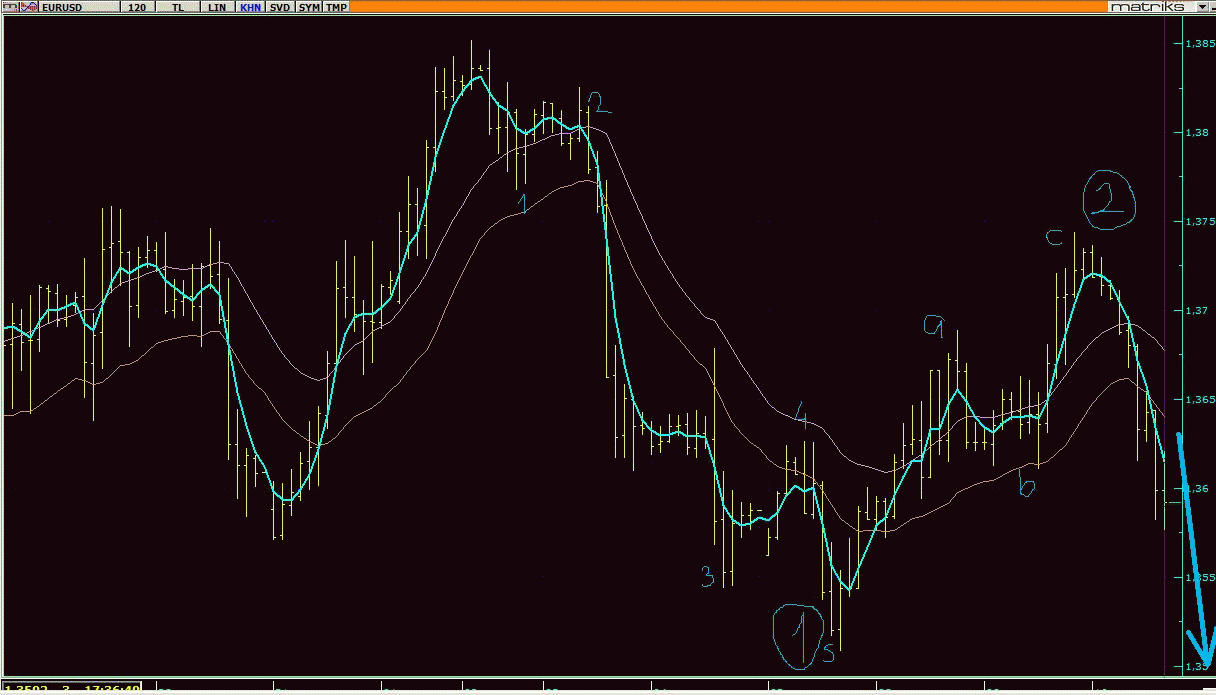Open the SYM menu item
1216x695 pixels.
click(x=310, y=7)
